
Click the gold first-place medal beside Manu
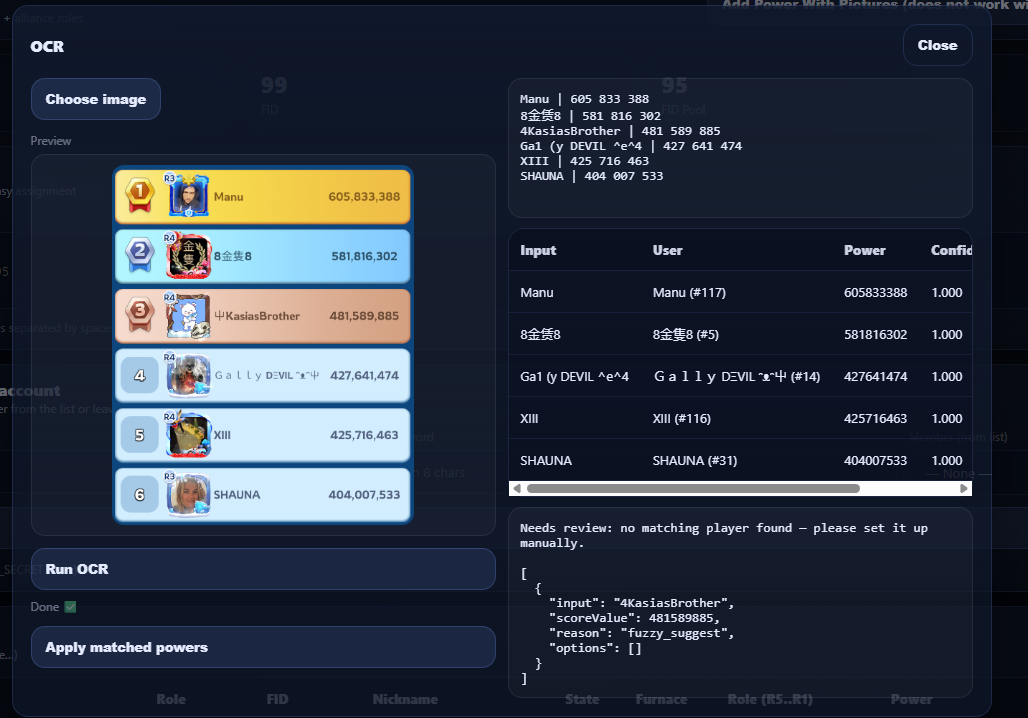140,196
